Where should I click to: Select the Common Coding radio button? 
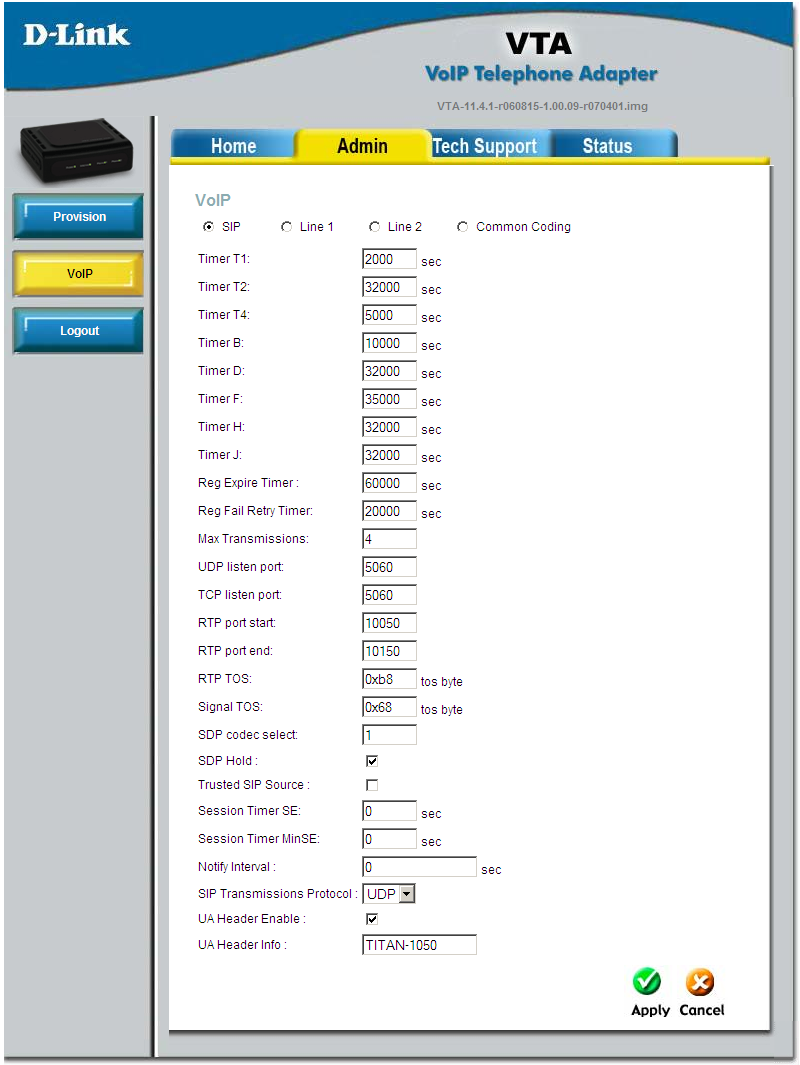click(x=462, y=227)
